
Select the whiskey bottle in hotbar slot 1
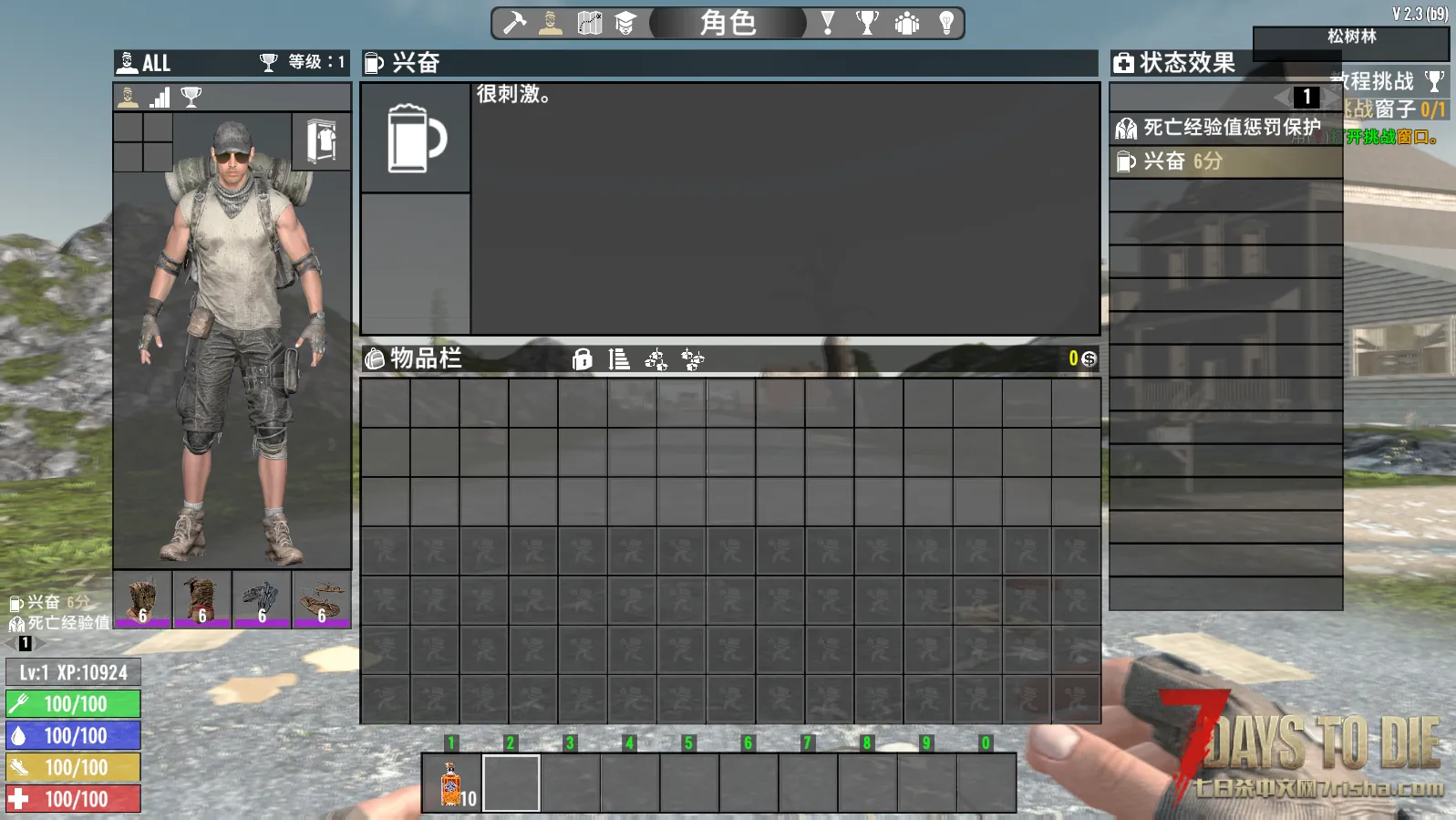click(x=451, y=783)
